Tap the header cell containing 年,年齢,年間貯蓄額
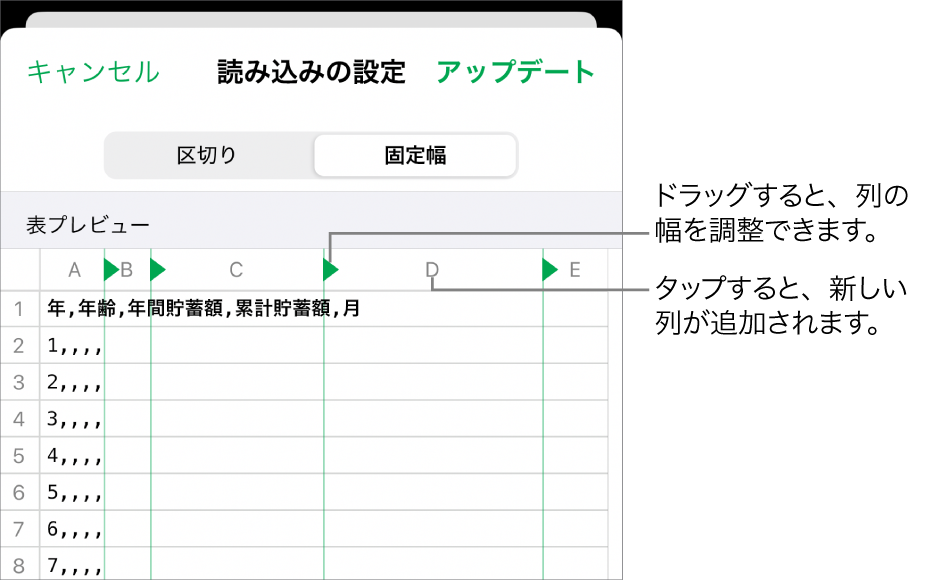This screenshot has height=580, width=926. (x=200, y=309)
